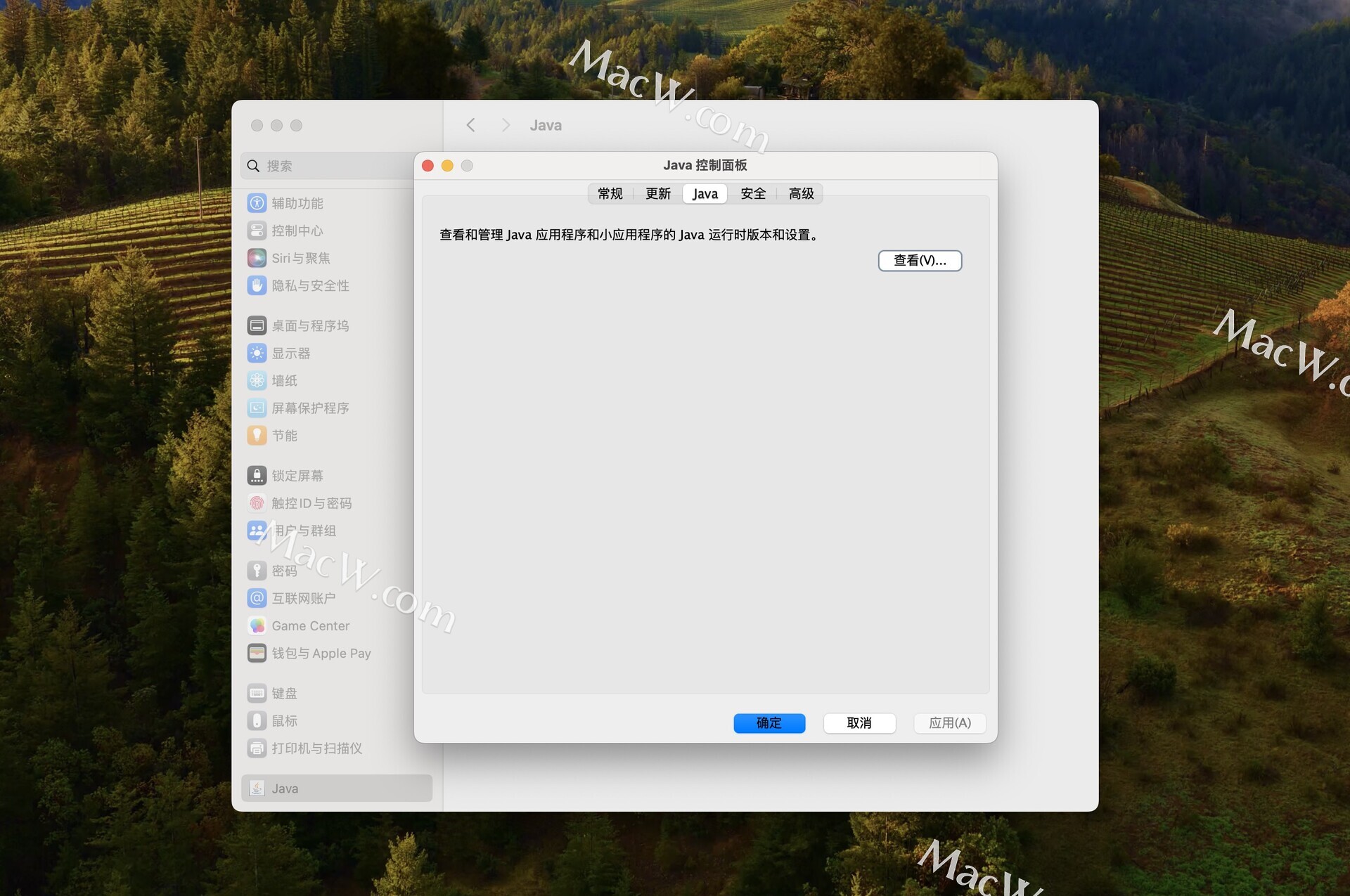Select the Game Center sidebar label
Viewport: 1350px width, 896px height.
[x=310, y=625]
